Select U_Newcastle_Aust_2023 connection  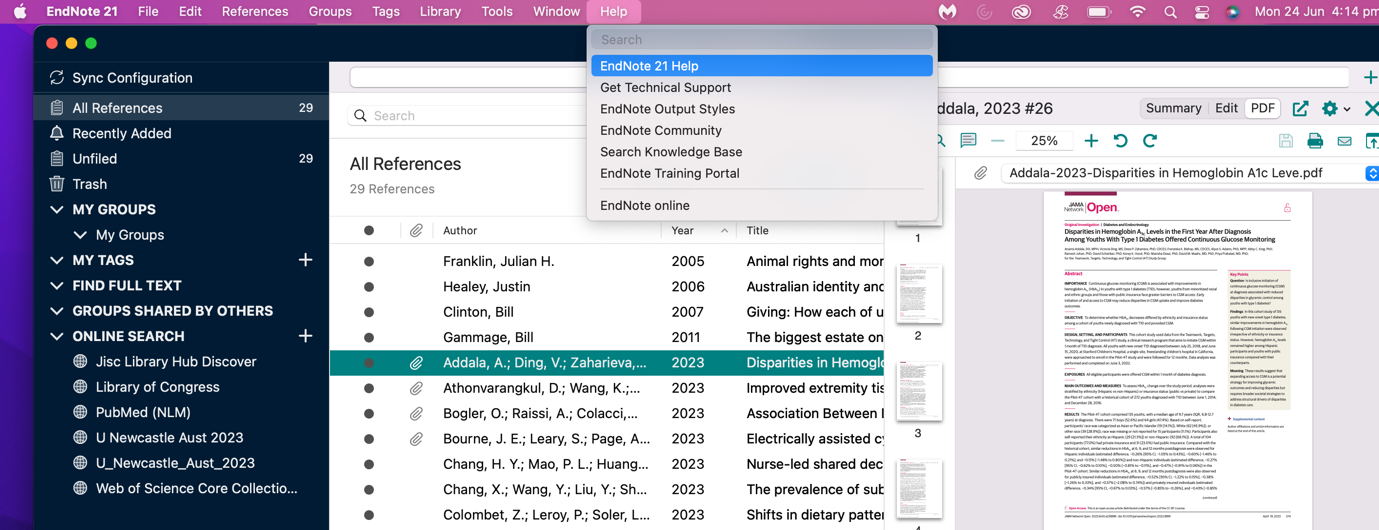pos(175,463)
